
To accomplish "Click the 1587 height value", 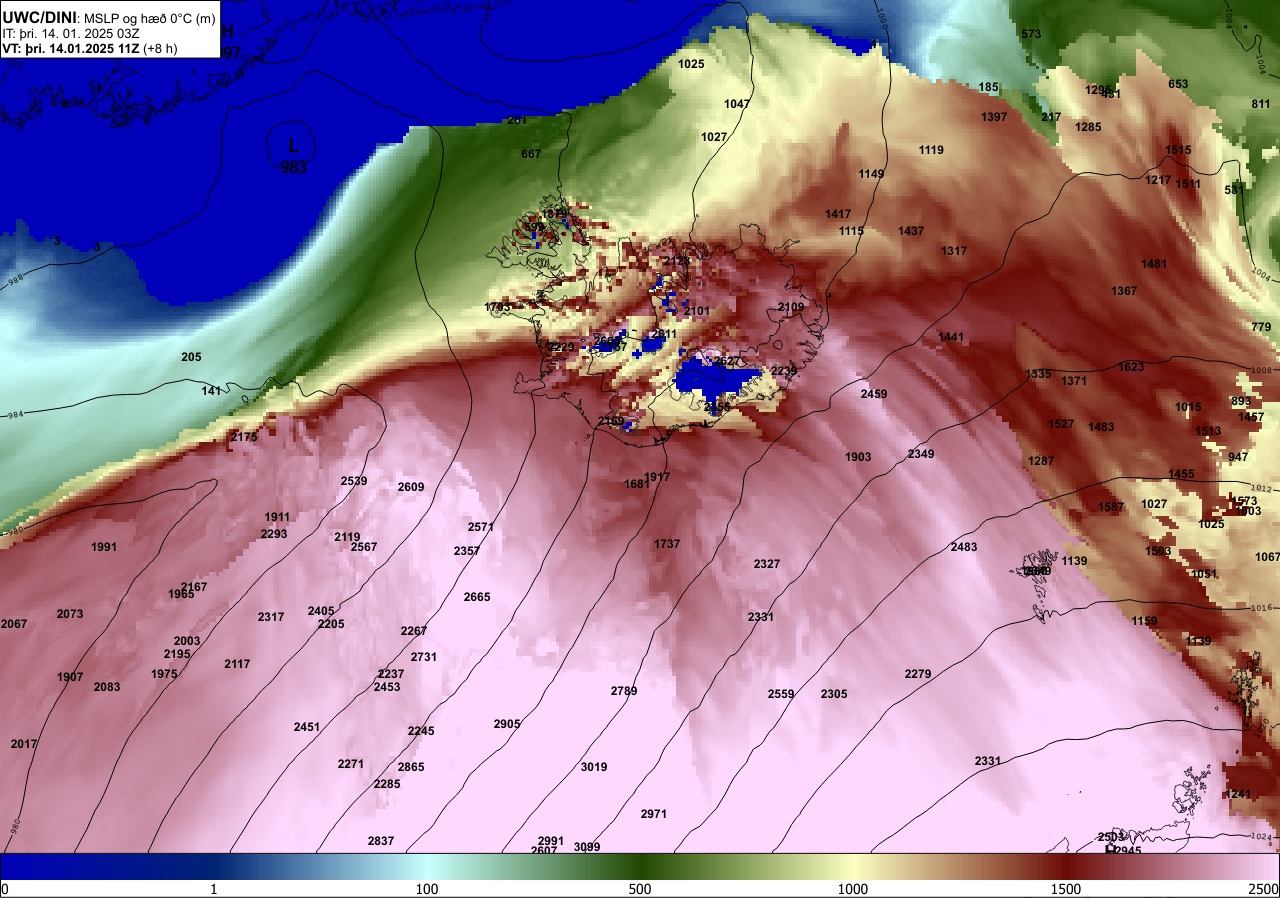I will coord(1111,507).
